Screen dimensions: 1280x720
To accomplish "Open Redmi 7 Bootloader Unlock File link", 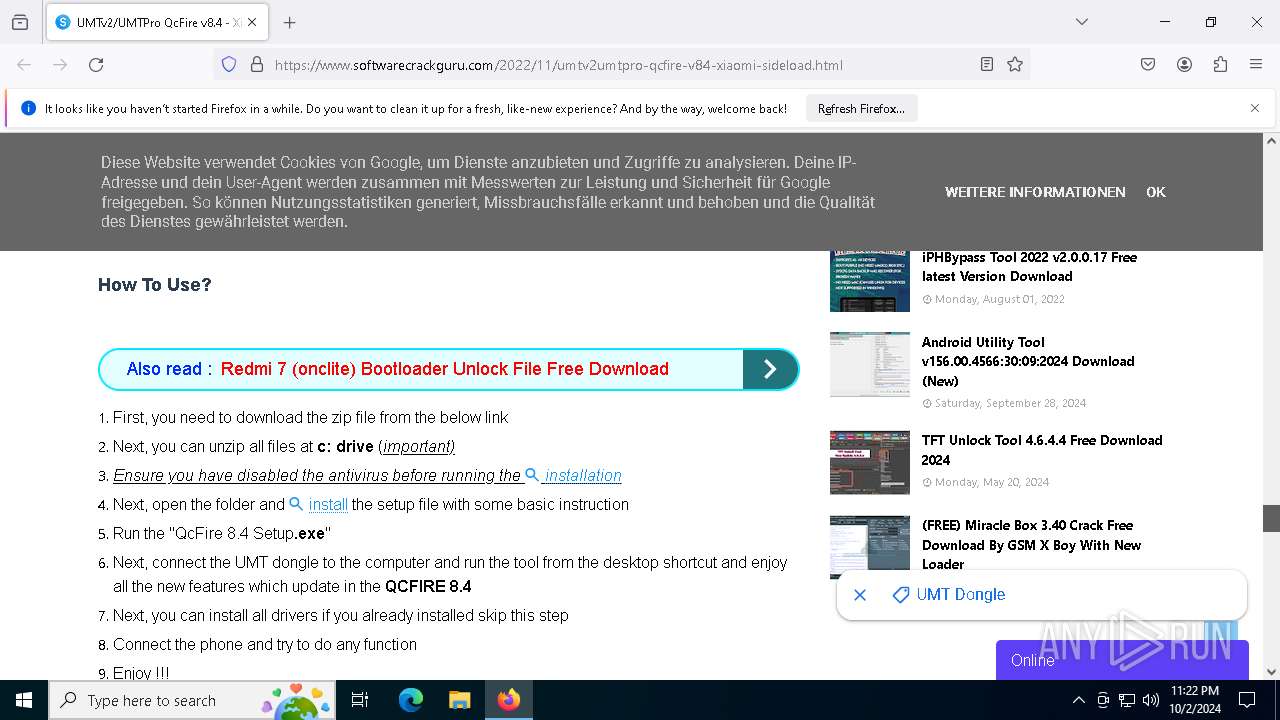I will point(445,369).
